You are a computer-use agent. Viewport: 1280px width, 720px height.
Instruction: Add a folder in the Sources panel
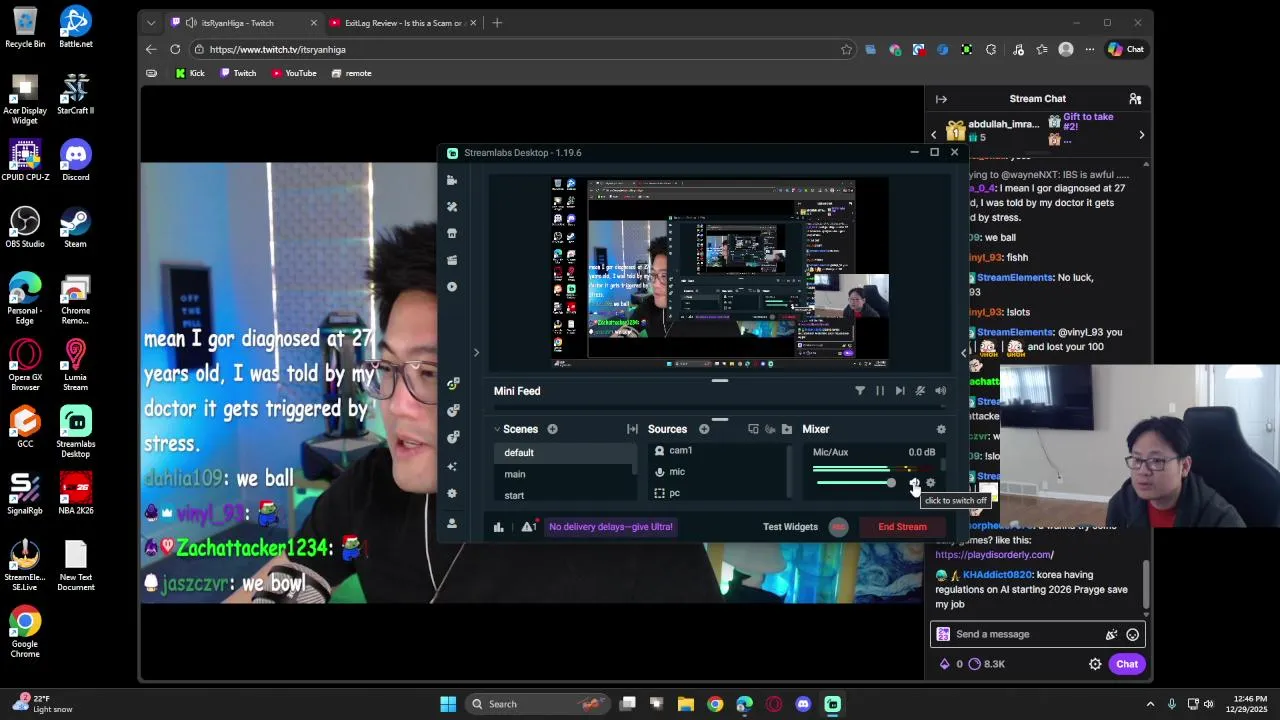(x=787, y=429)
